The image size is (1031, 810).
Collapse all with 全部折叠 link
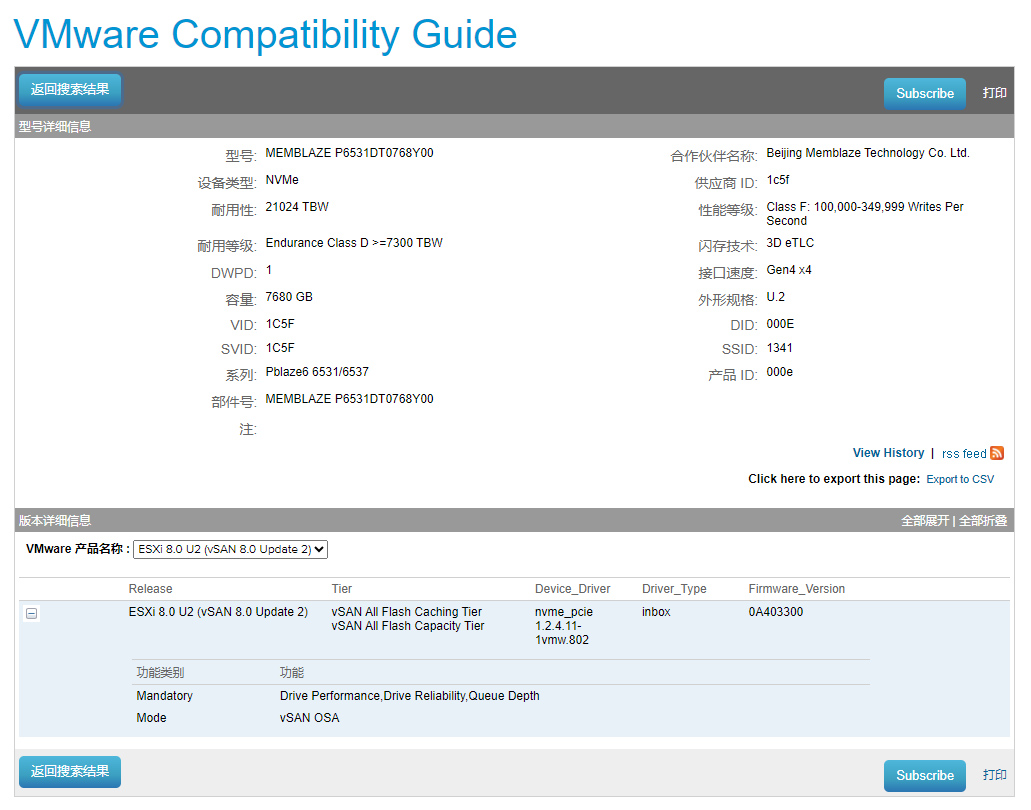pos(983,521)
